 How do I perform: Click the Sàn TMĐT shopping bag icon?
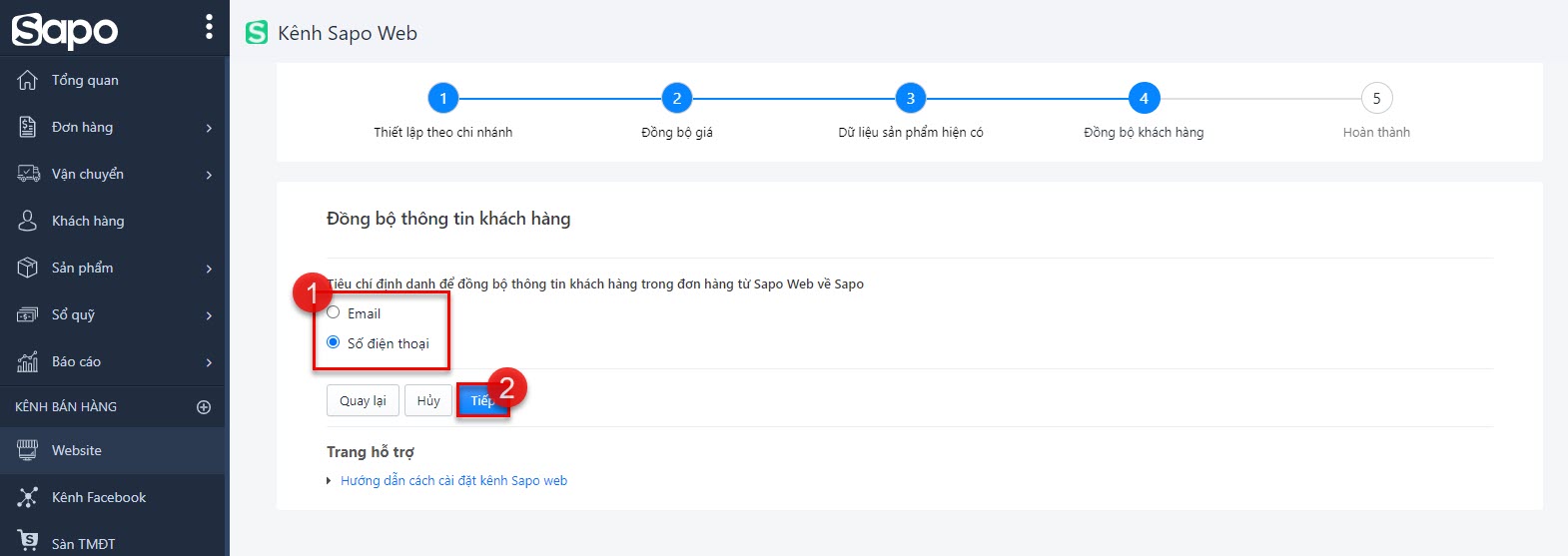tap(28, 542)
